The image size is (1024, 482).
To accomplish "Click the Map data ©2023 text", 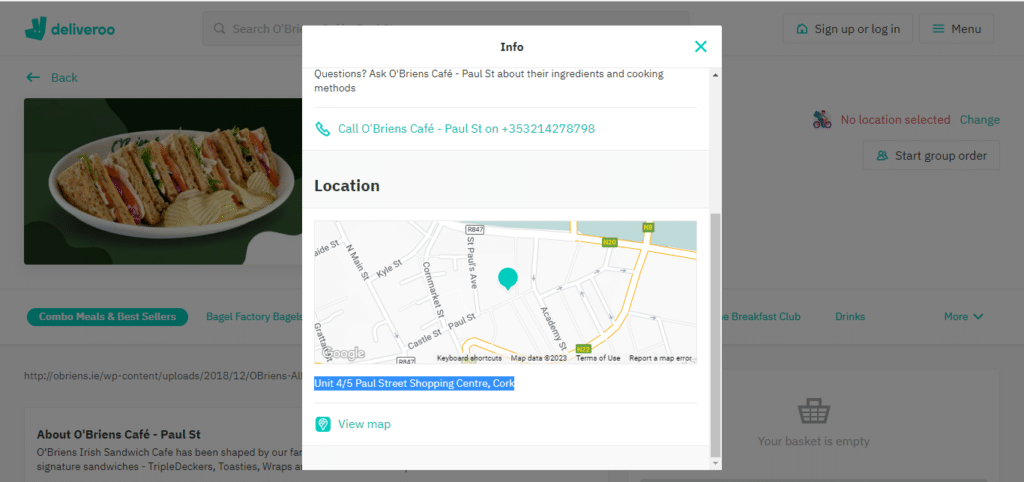I will (x=539, y=358).
